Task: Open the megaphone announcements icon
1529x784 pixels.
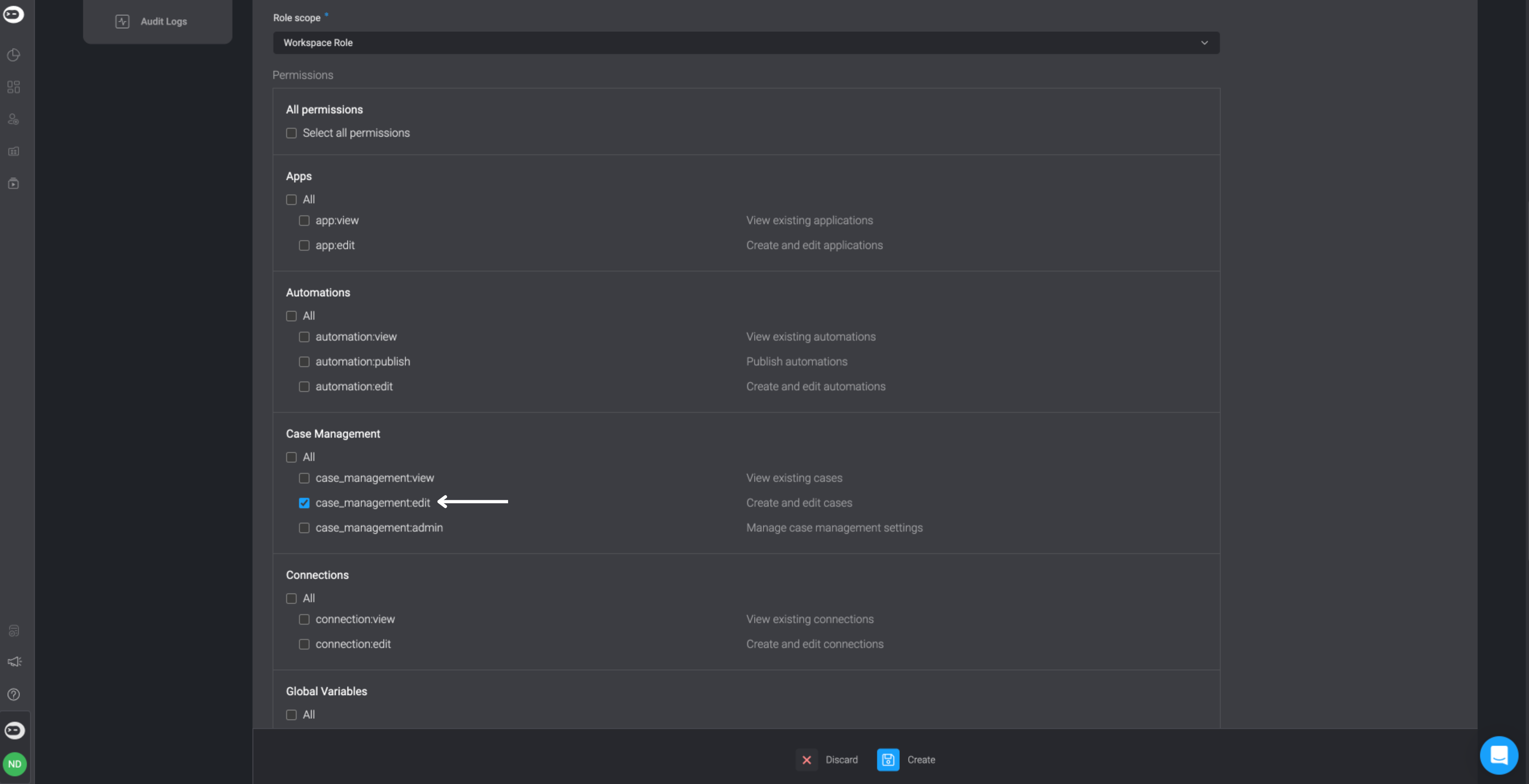Action: (x=14, y=662)
